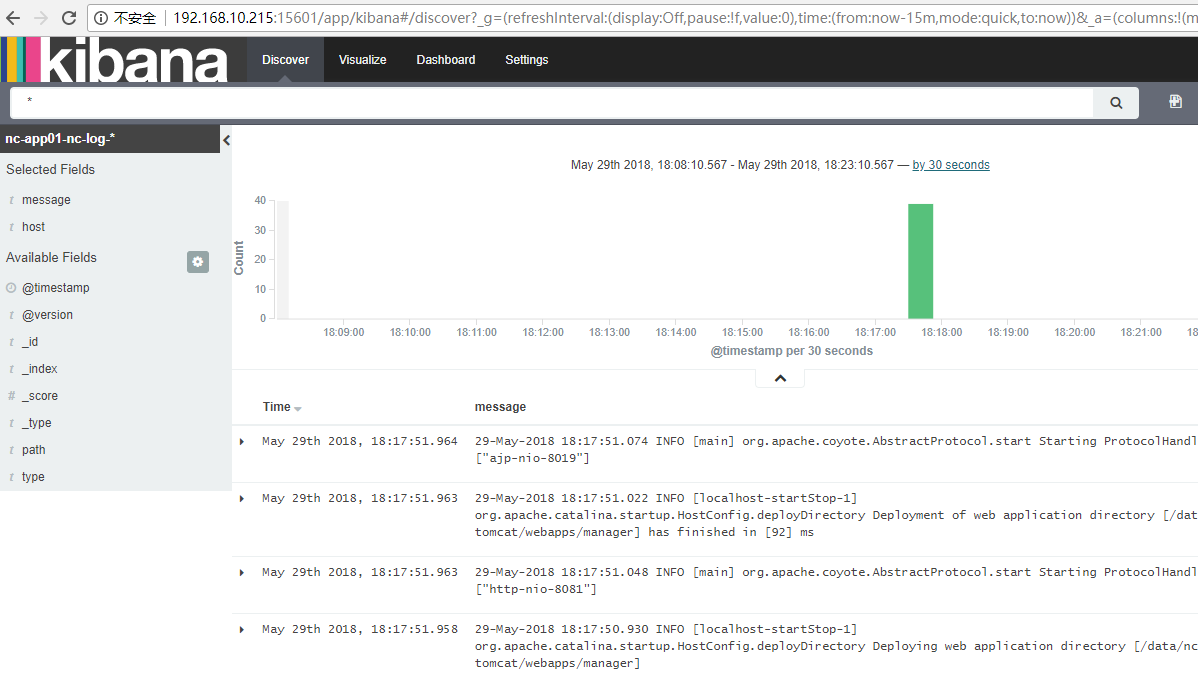The width and height of the screenshot is (1198, 682).
Task: Click the _index available field
Action: pos(40,369)
